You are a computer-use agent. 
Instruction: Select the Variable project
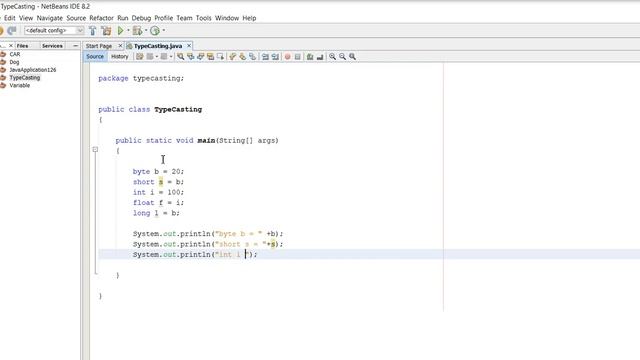[20, 85]
